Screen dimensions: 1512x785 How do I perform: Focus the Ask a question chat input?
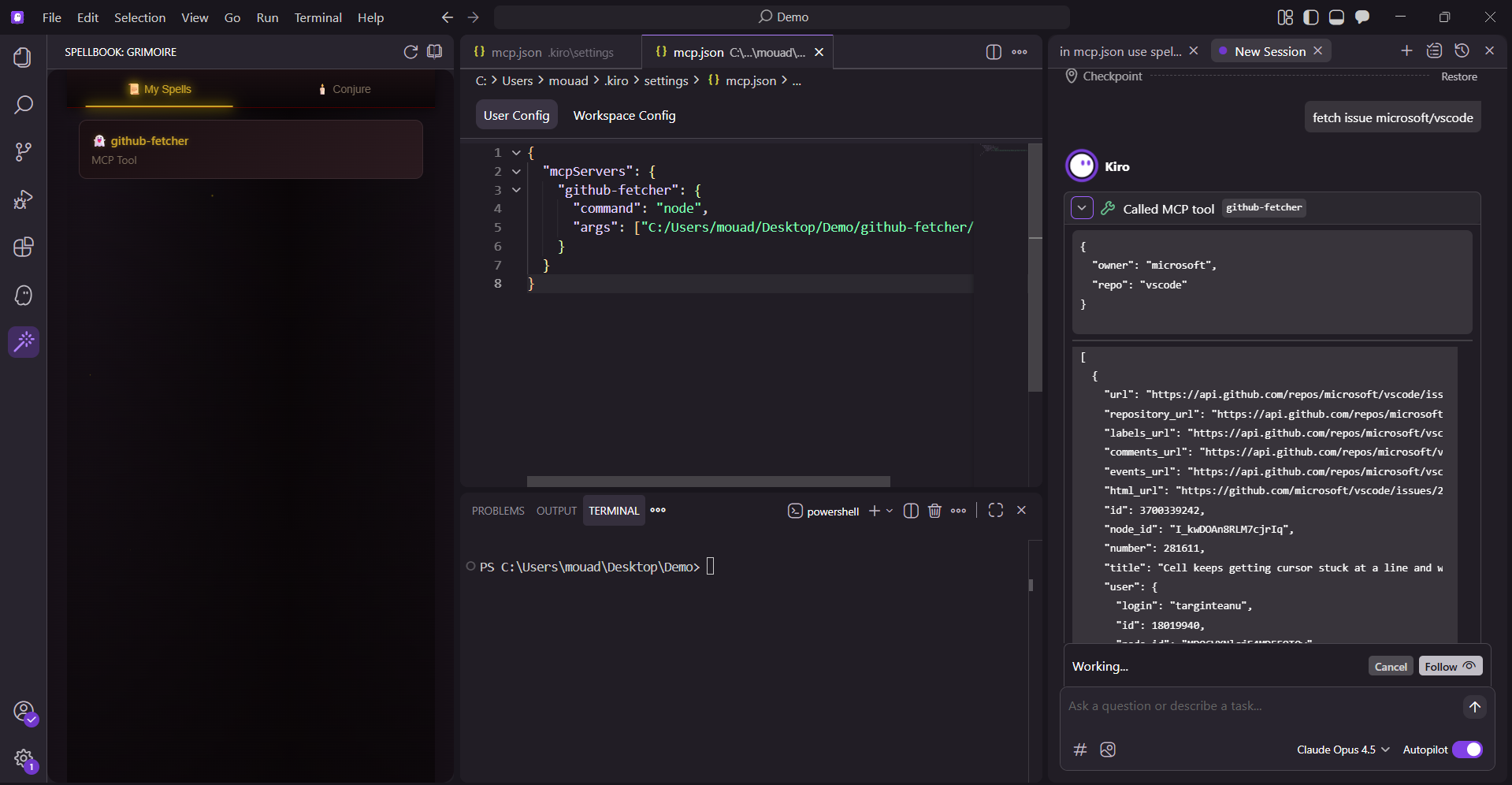click(x=1261, y=706)
